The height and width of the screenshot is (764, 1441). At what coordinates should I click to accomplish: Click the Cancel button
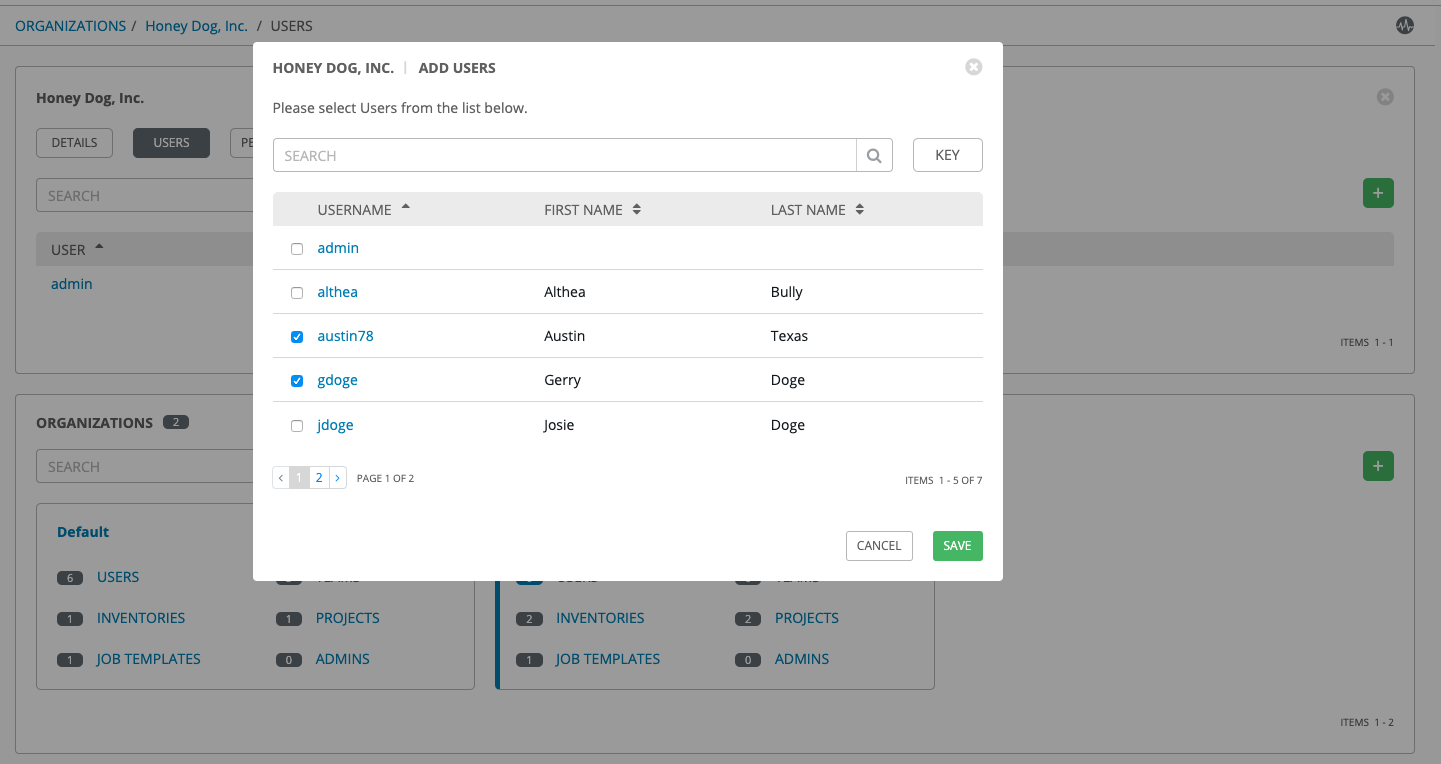pyautogui.click(x=879, y=546)
